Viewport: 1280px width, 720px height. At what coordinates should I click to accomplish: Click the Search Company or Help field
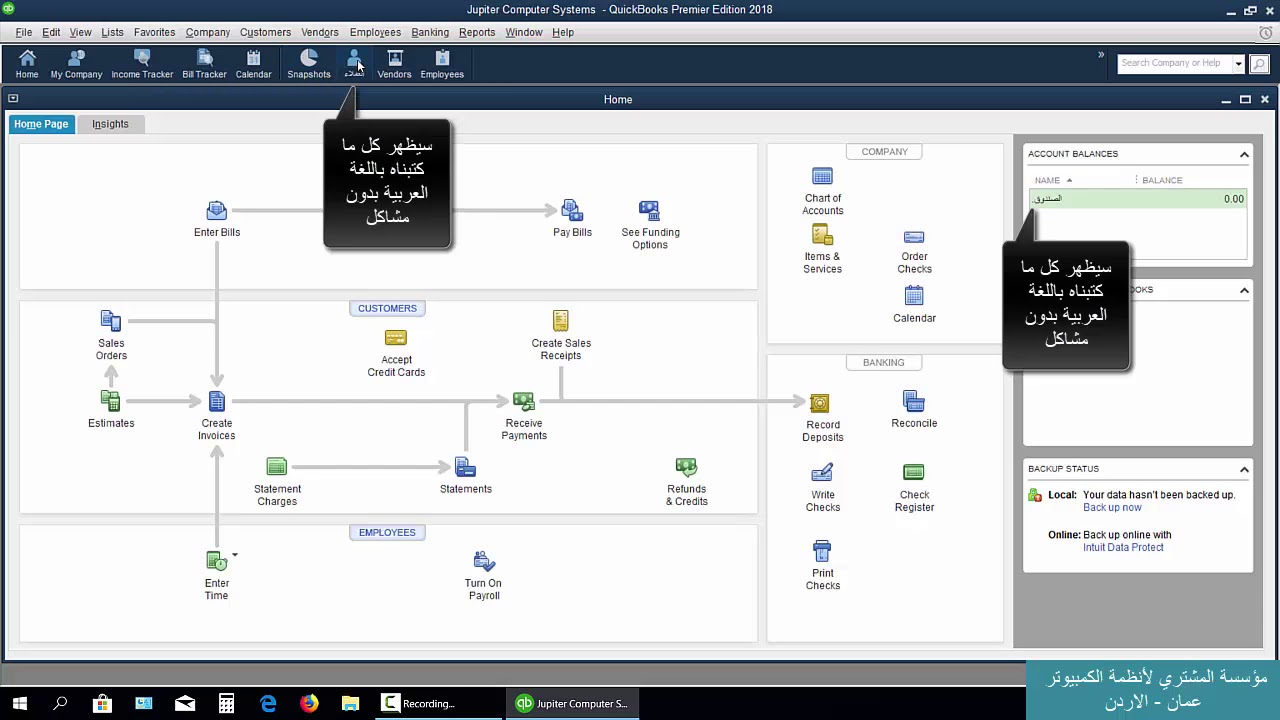[1175, 63]
